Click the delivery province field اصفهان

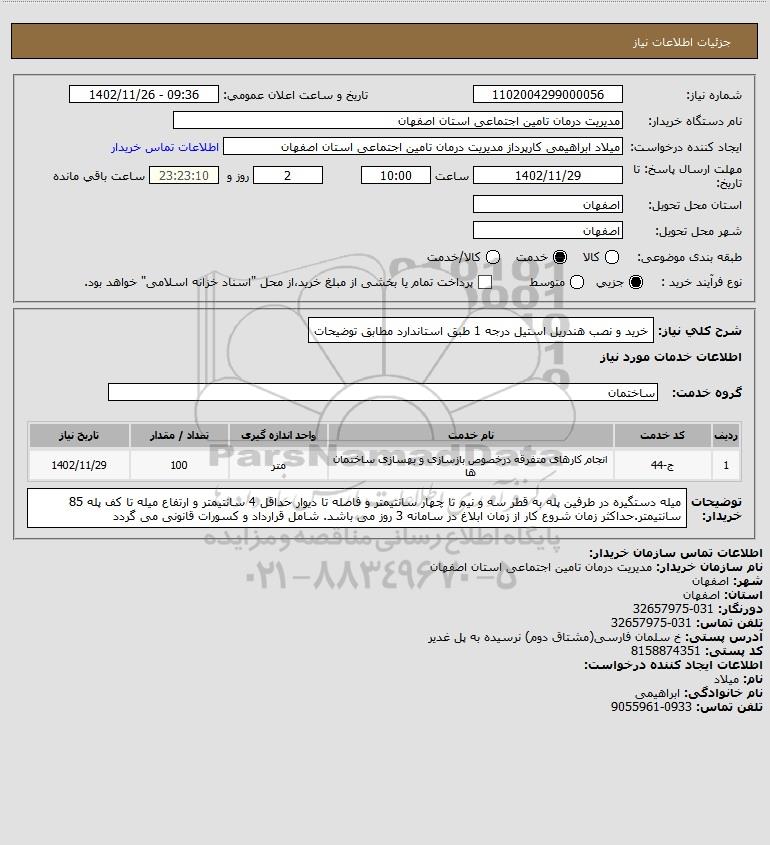coord(547,204)
